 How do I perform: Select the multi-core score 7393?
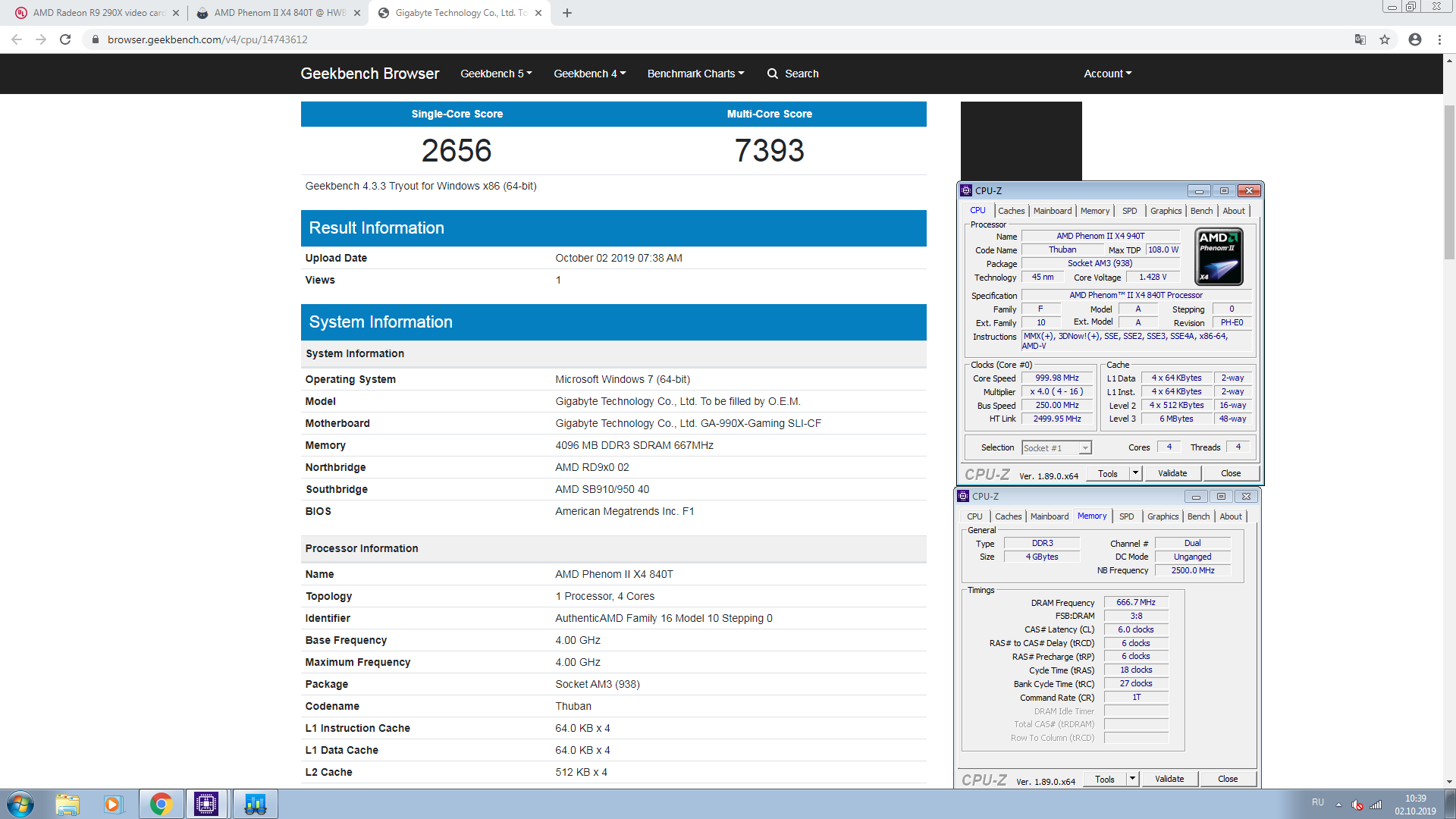769,150
